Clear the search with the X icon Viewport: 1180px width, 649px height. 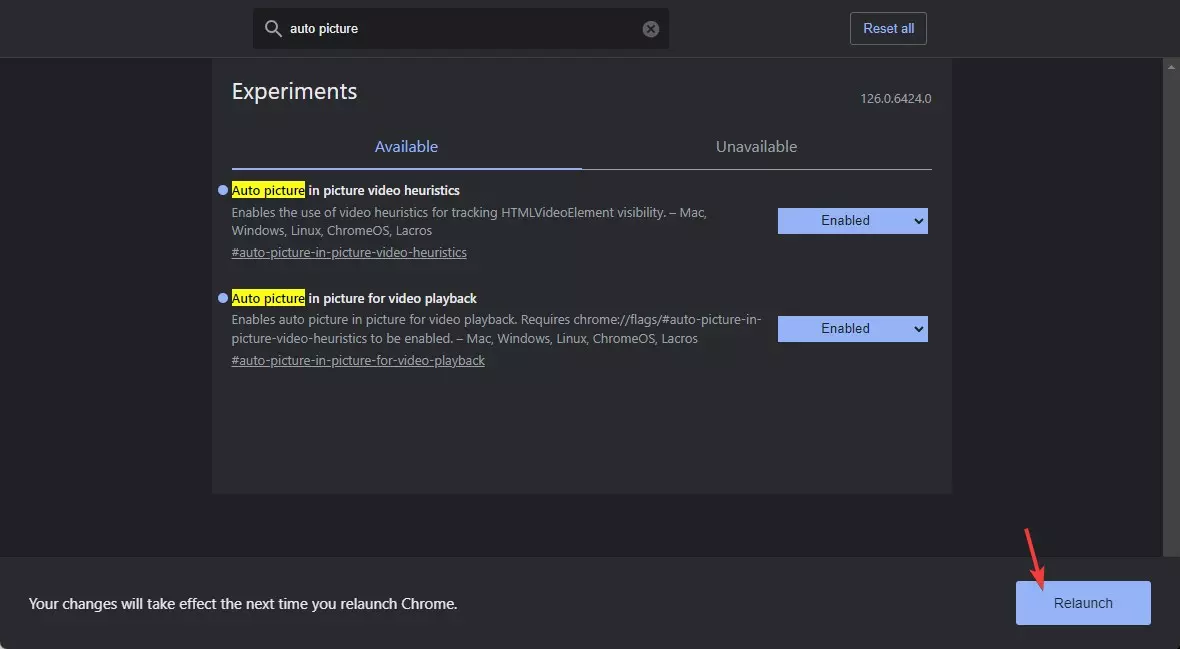click(650, 28)
